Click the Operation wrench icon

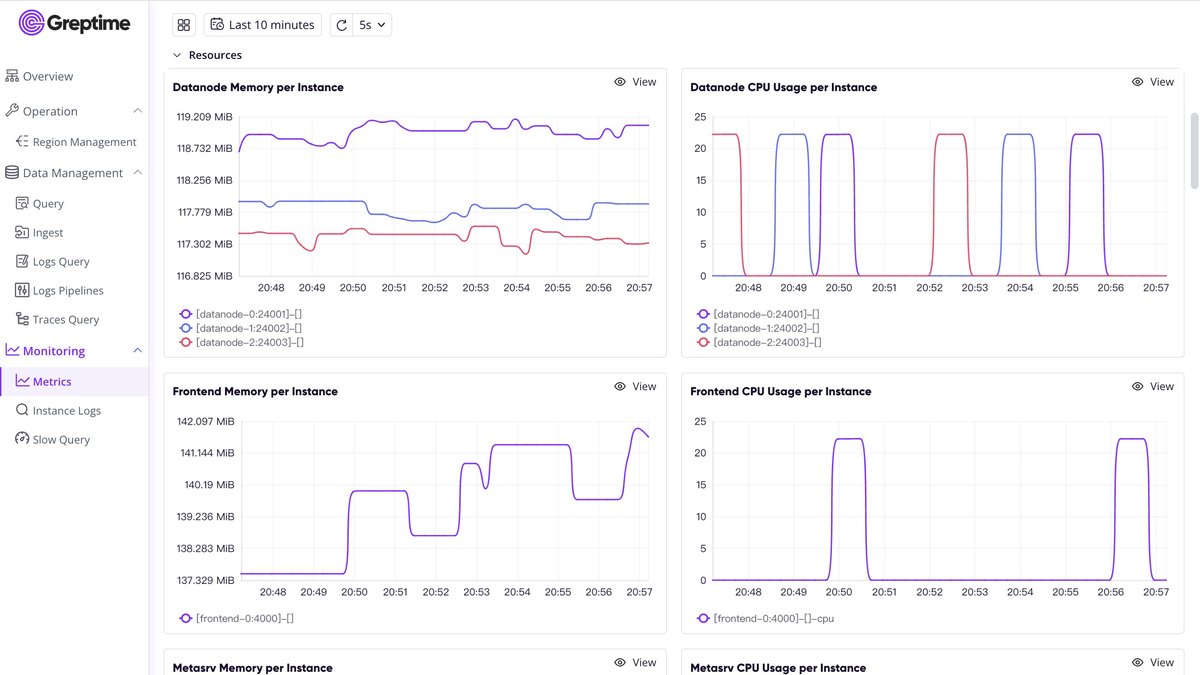pyautogui.click(x=12, y=111)
